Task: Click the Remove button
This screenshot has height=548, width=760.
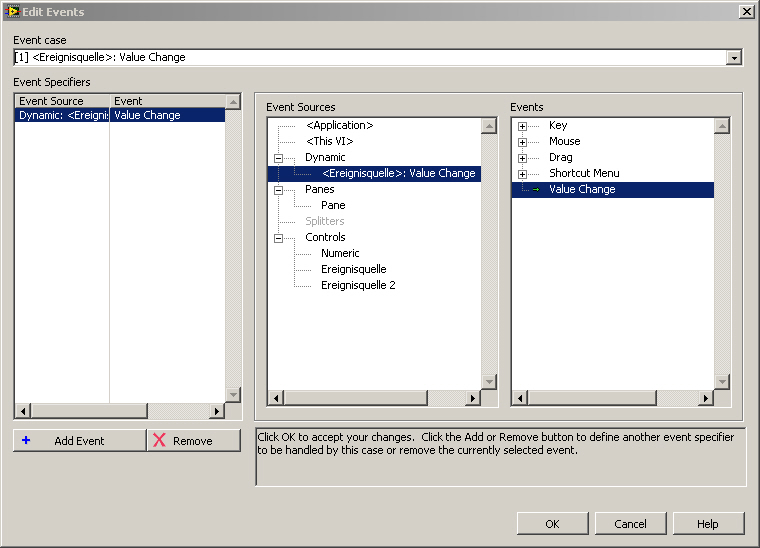Action: tap(194, 440)
